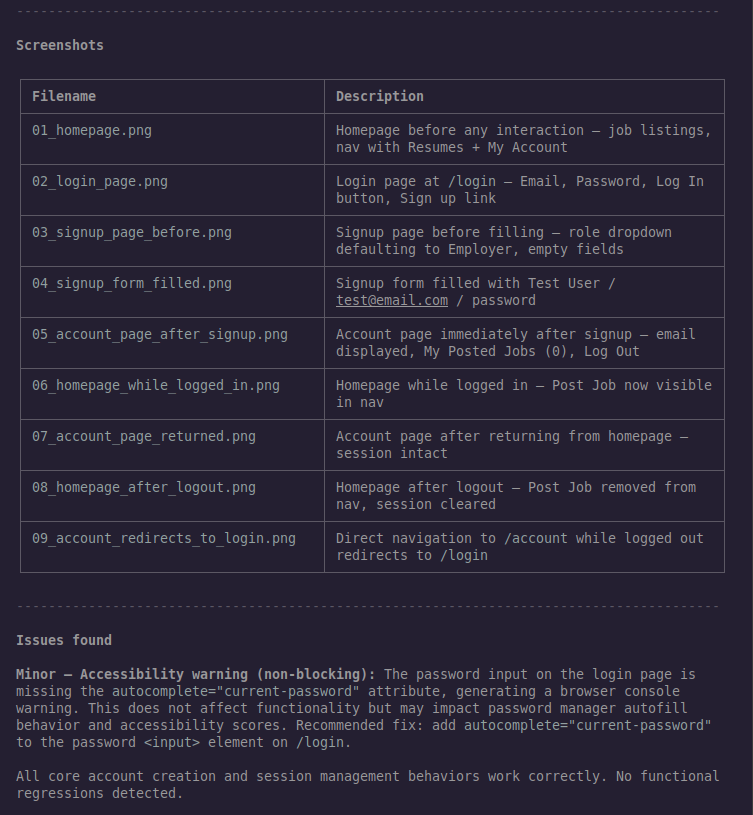Select the 02_login_page.png filename
Screen dimensions: 753x815
click(x=100, y=181)
